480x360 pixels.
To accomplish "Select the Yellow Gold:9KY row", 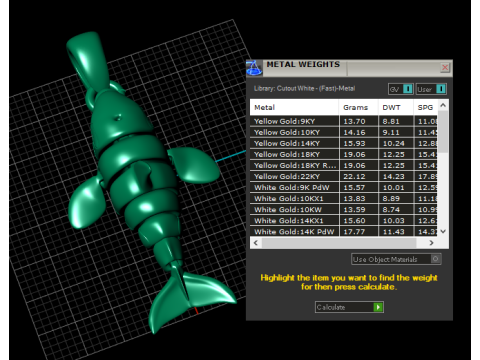I will point(344,121).
